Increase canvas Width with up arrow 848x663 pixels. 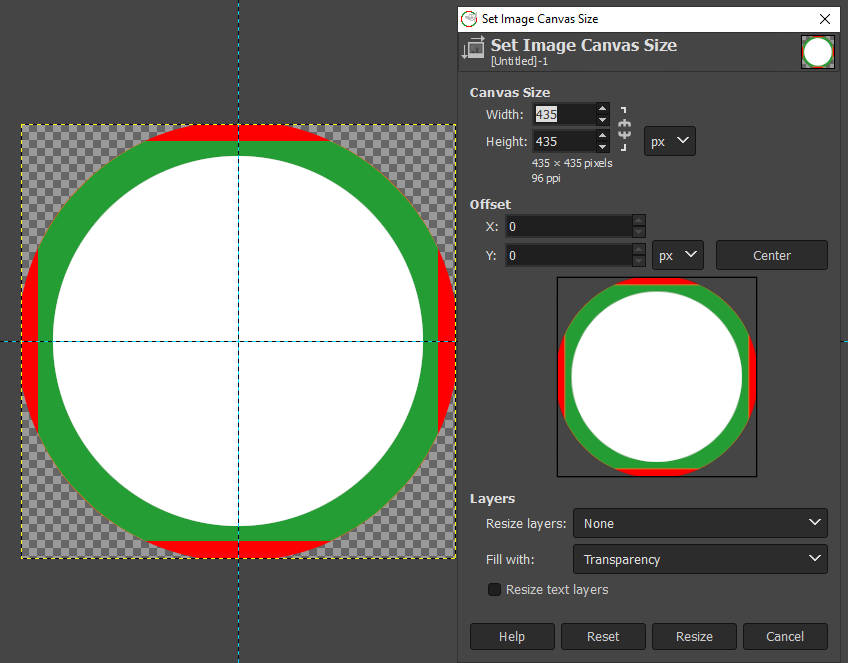(602, 108)
